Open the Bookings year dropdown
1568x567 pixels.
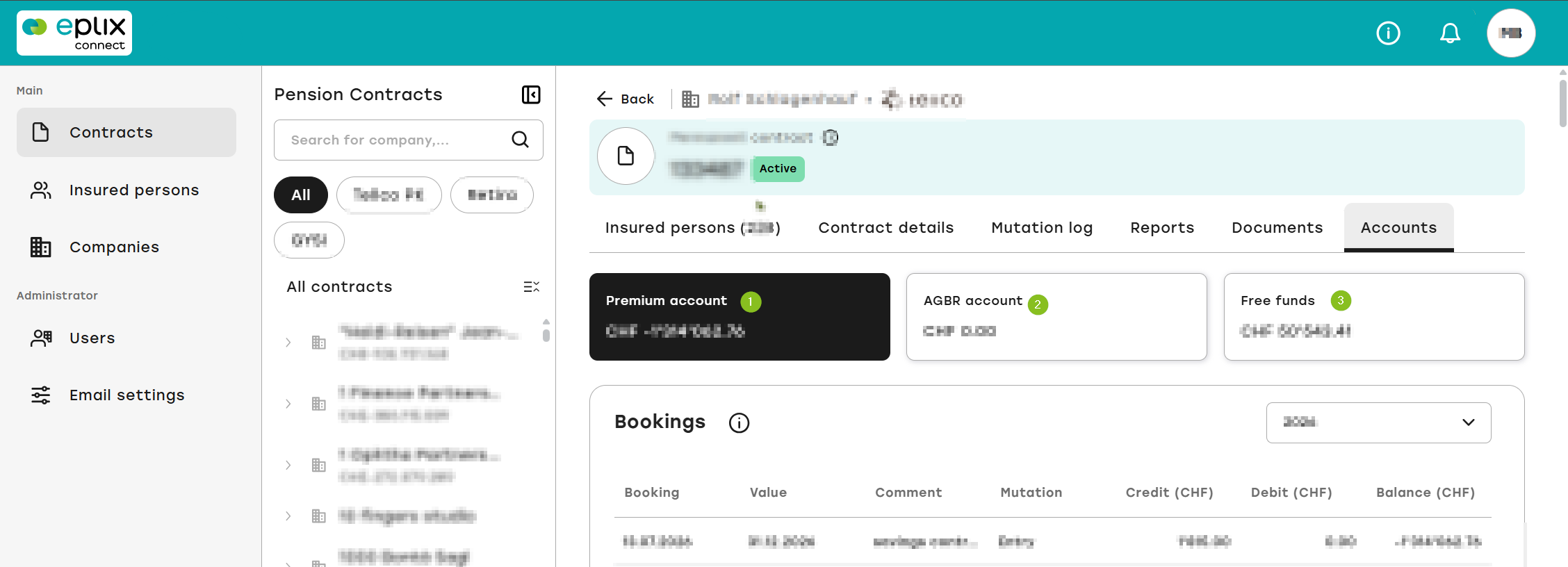click(1378, 422)
